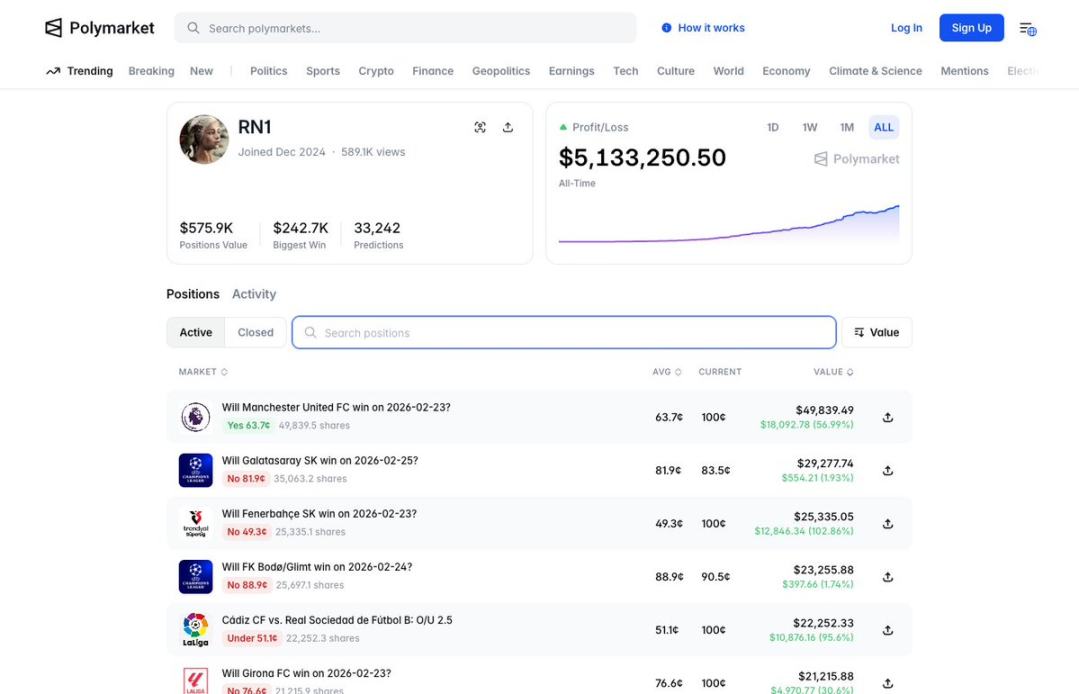Click the share icon in RN1 profile card
The height and width of the screenshot is (694, 1079).
[x=508, y=127]
